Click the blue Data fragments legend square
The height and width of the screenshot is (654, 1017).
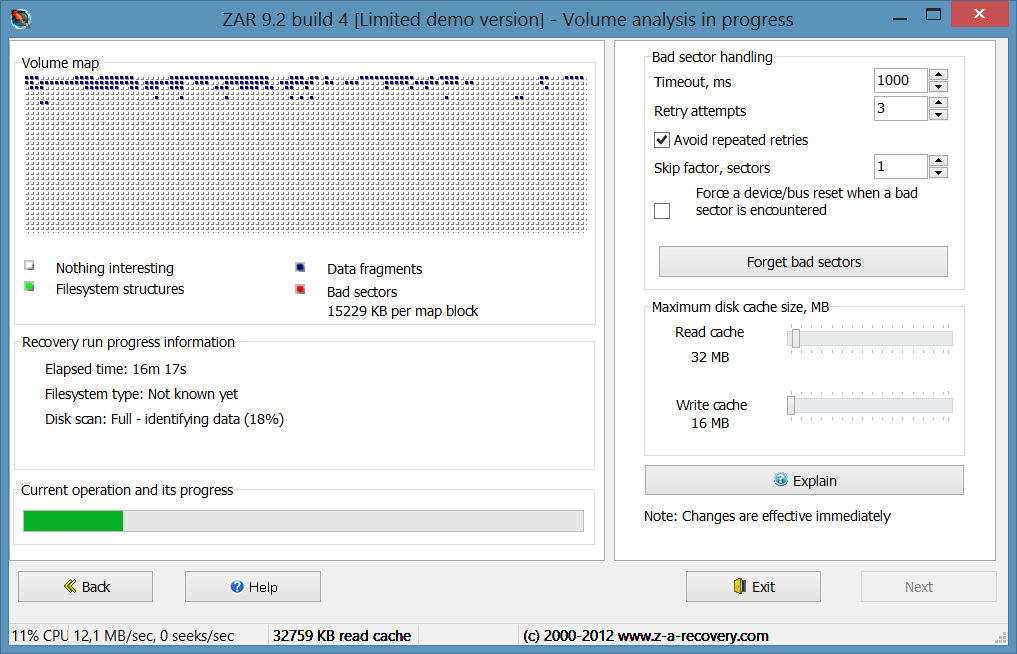[300, 267]
